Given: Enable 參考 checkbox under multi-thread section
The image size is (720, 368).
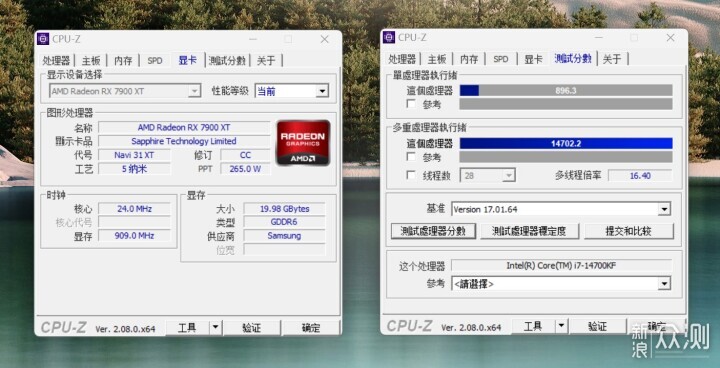Looking at the screenshot, I should 411,157.
